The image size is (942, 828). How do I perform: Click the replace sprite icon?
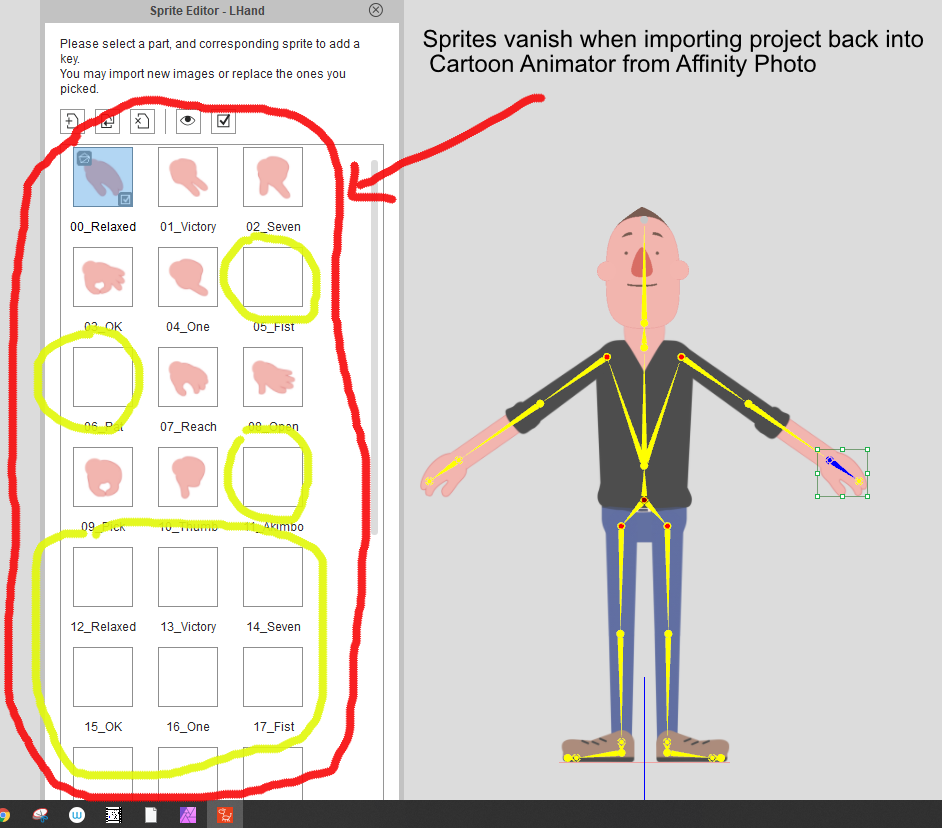(108, 121)
